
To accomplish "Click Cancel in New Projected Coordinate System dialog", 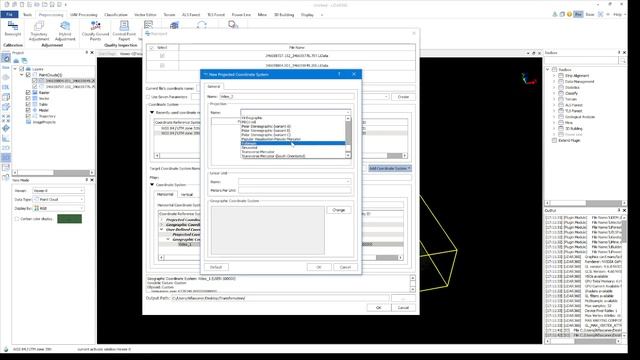I will coord(345,267).
